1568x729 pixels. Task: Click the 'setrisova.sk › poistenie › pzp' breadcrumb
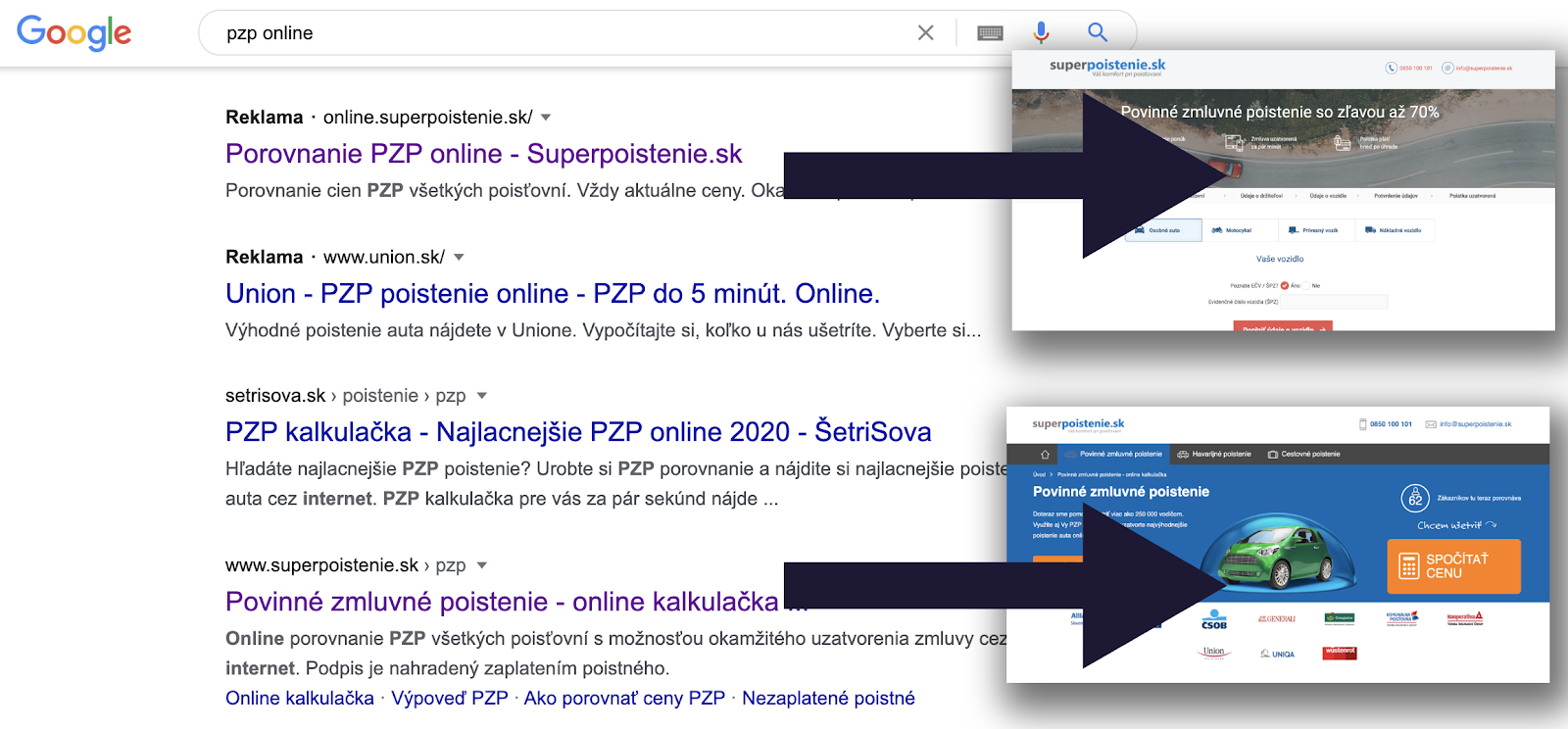coord(346,396)
